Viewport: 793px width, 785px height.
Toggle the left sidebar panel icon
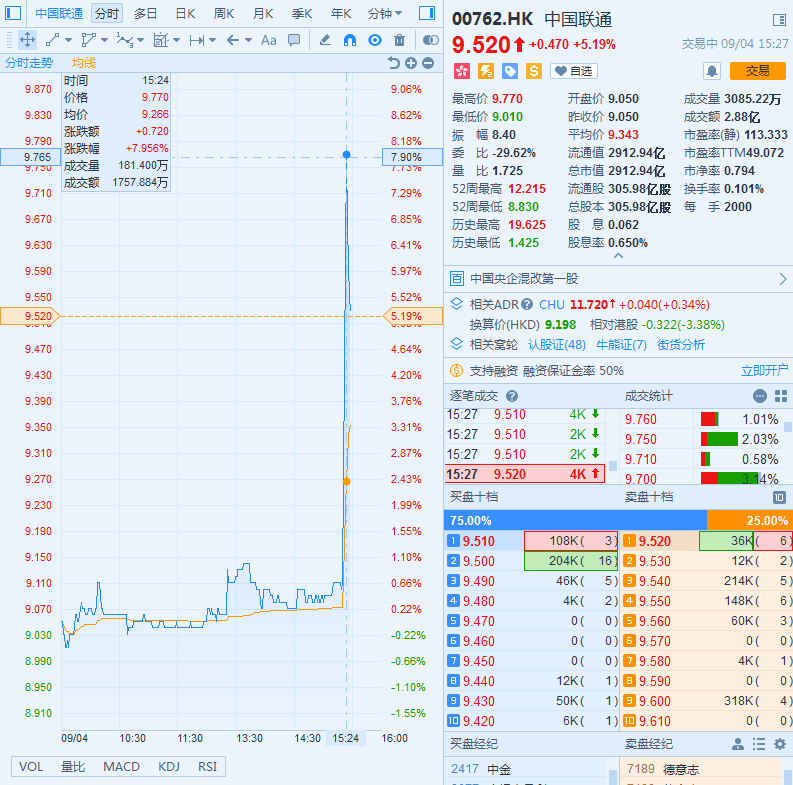tap(13, 13)
